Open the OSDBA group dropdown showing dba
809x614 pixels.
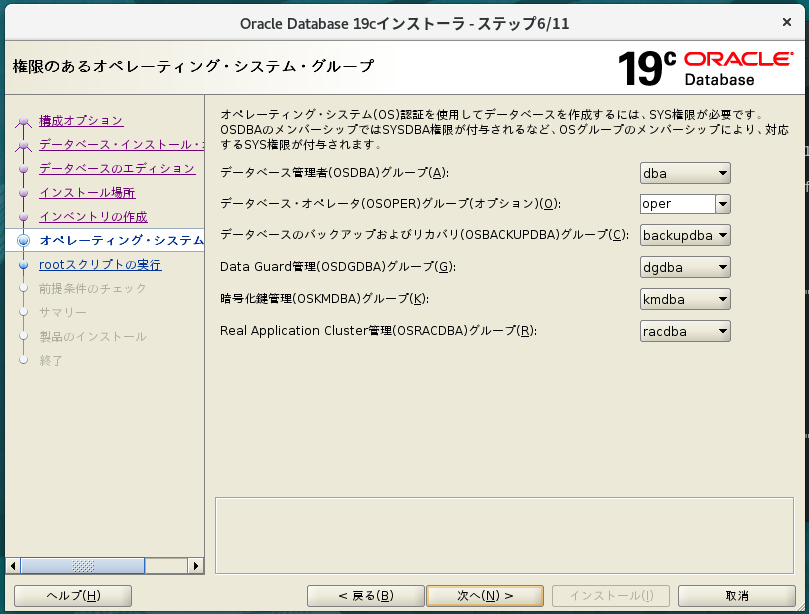point(685,173)
